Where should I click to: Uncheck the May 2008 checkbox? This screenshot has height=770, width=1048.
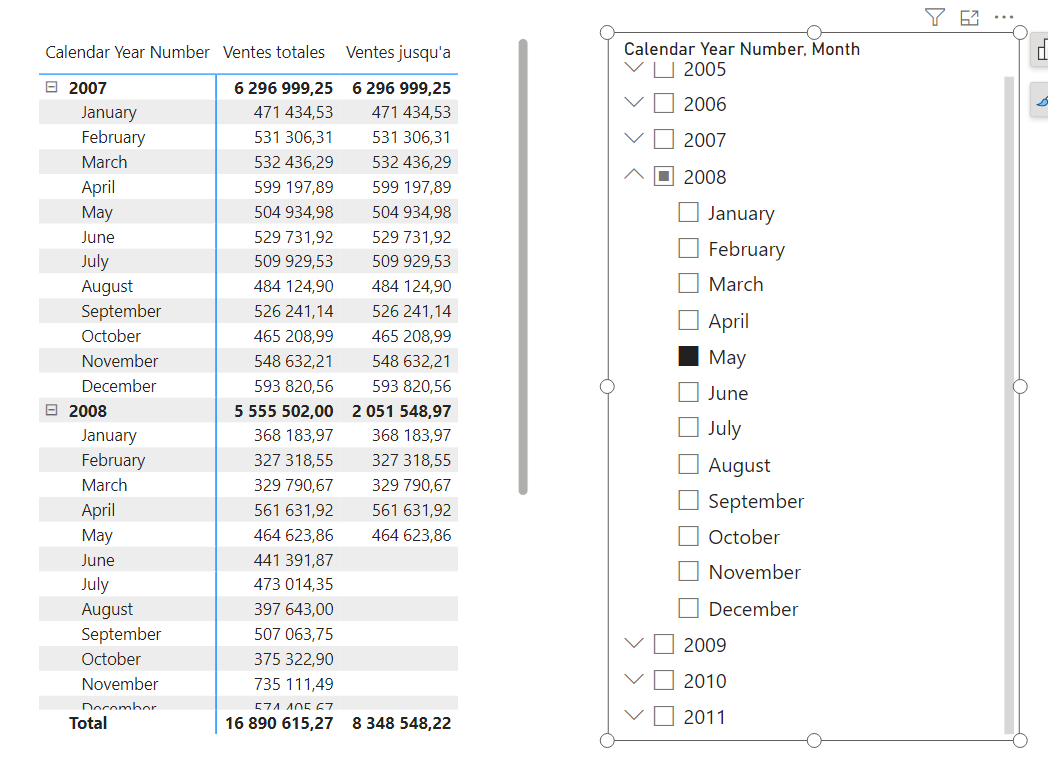tap(688, 356)
